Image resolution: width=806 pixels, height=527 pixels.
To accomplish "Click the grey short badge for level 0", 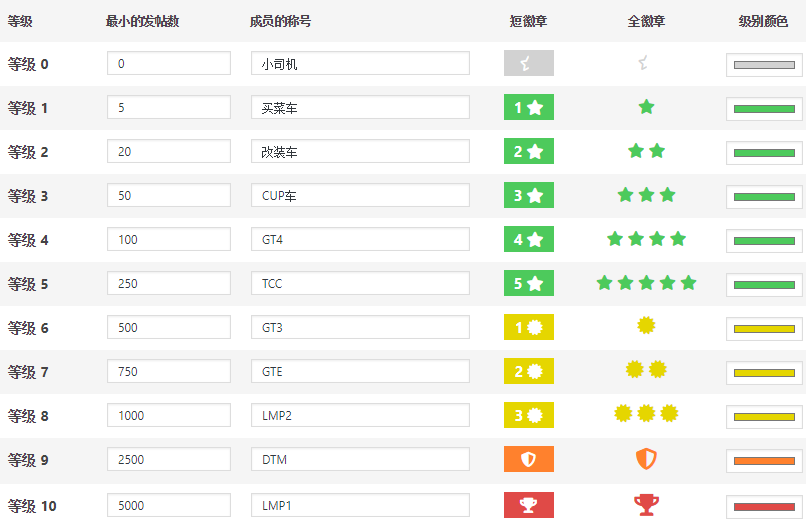I will point(528,63).
